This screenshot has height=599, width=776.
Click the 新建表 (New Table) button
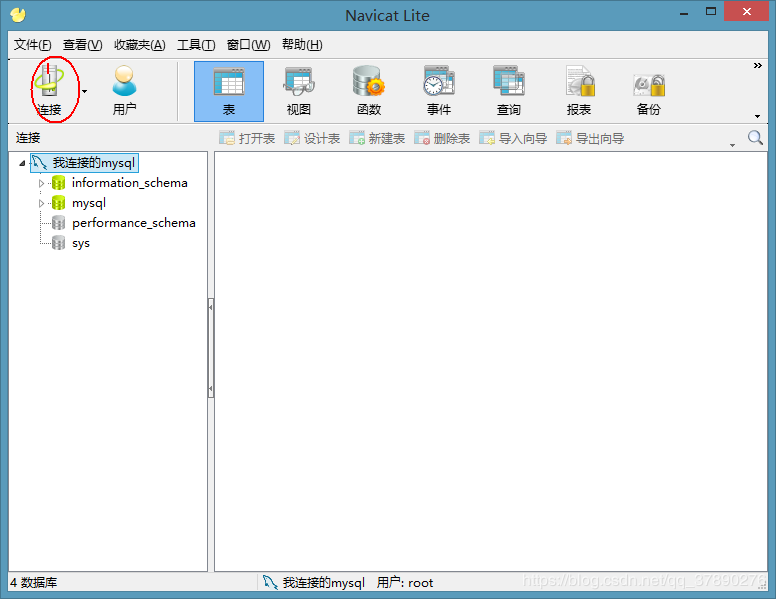pos(377,139)
